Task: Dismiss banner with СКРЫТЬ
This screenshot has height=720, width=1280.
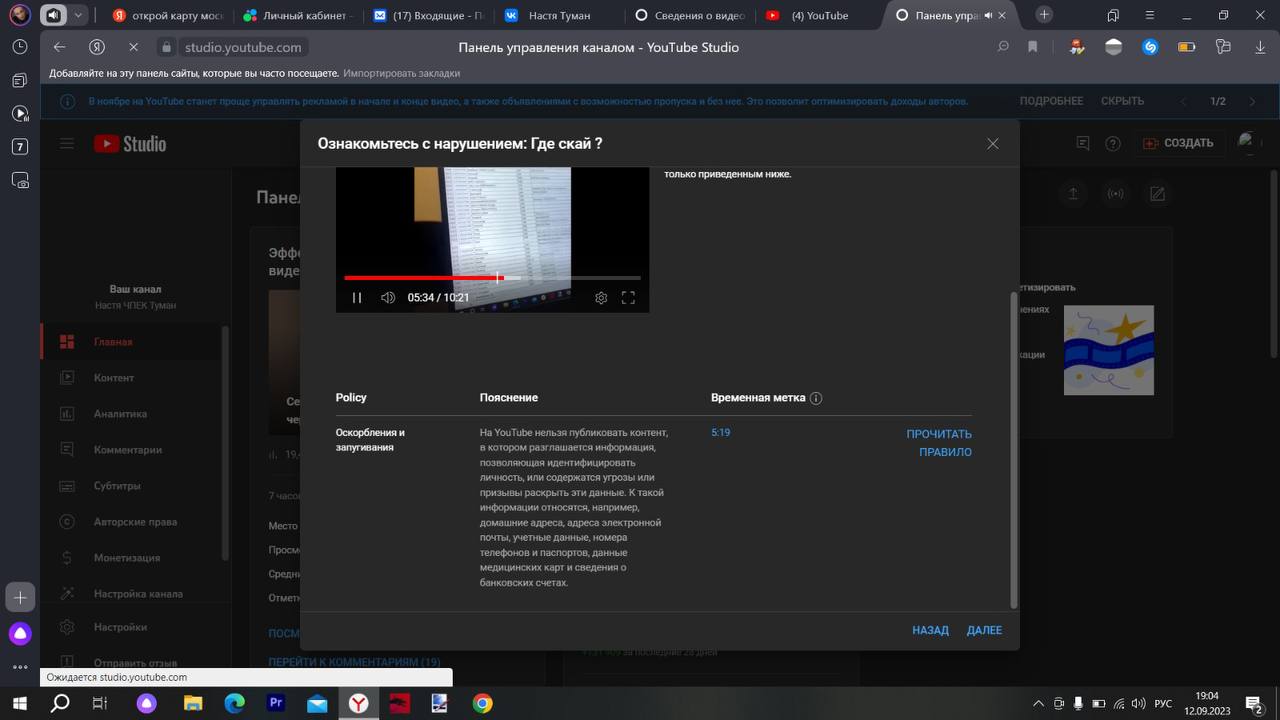Action: [1122, 101]
